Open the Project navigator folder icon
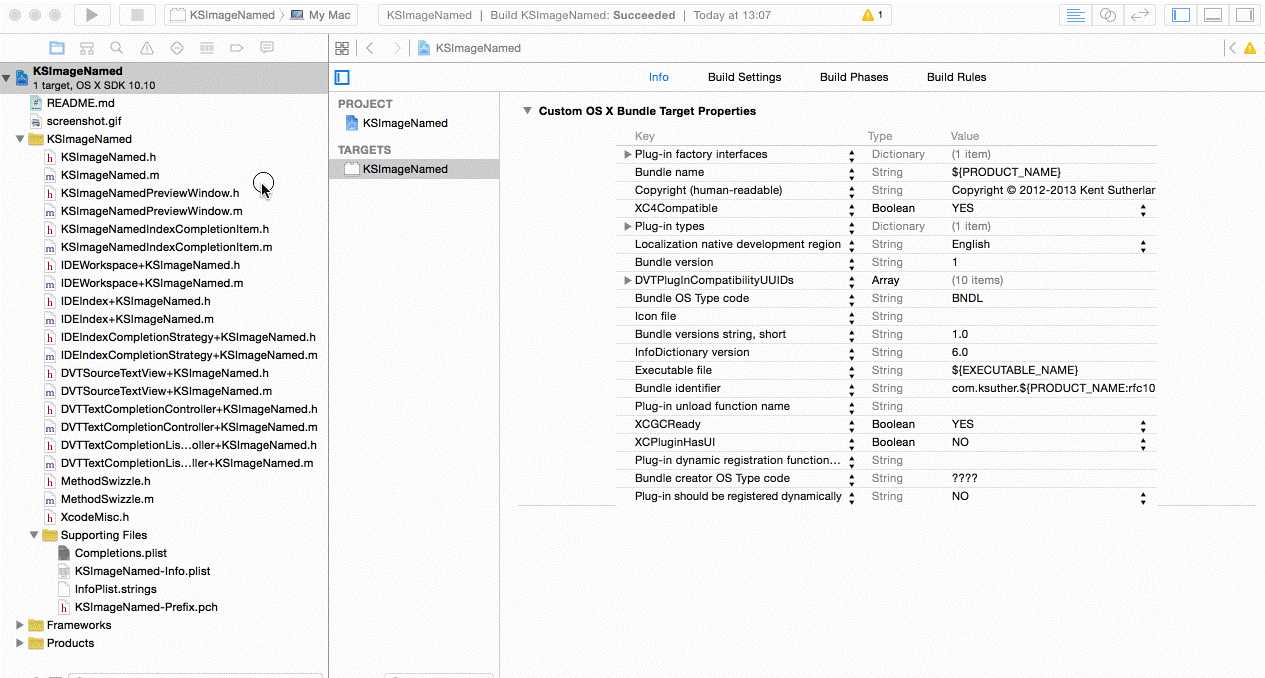 point(57,48)
